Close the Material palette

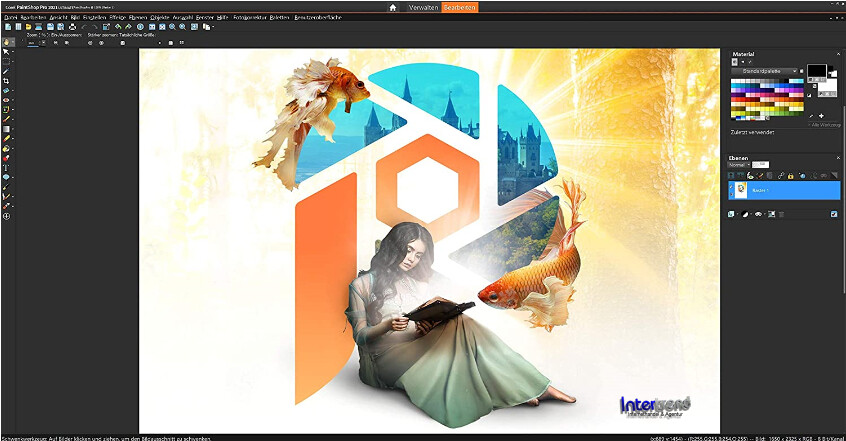tap(838, 54)
